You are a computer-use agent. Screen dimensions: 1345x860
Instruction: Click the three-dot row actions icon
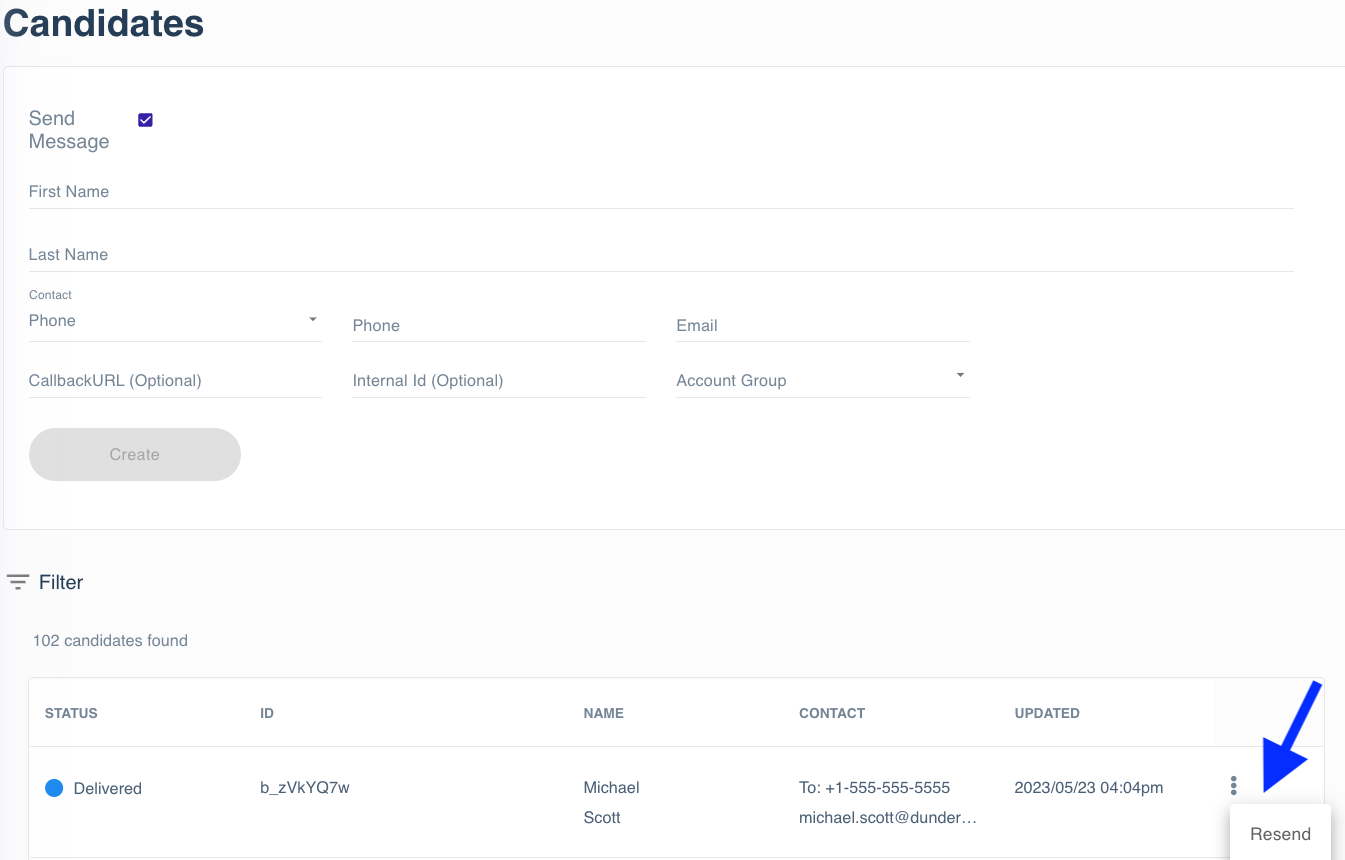click(x=1233, y=786)
